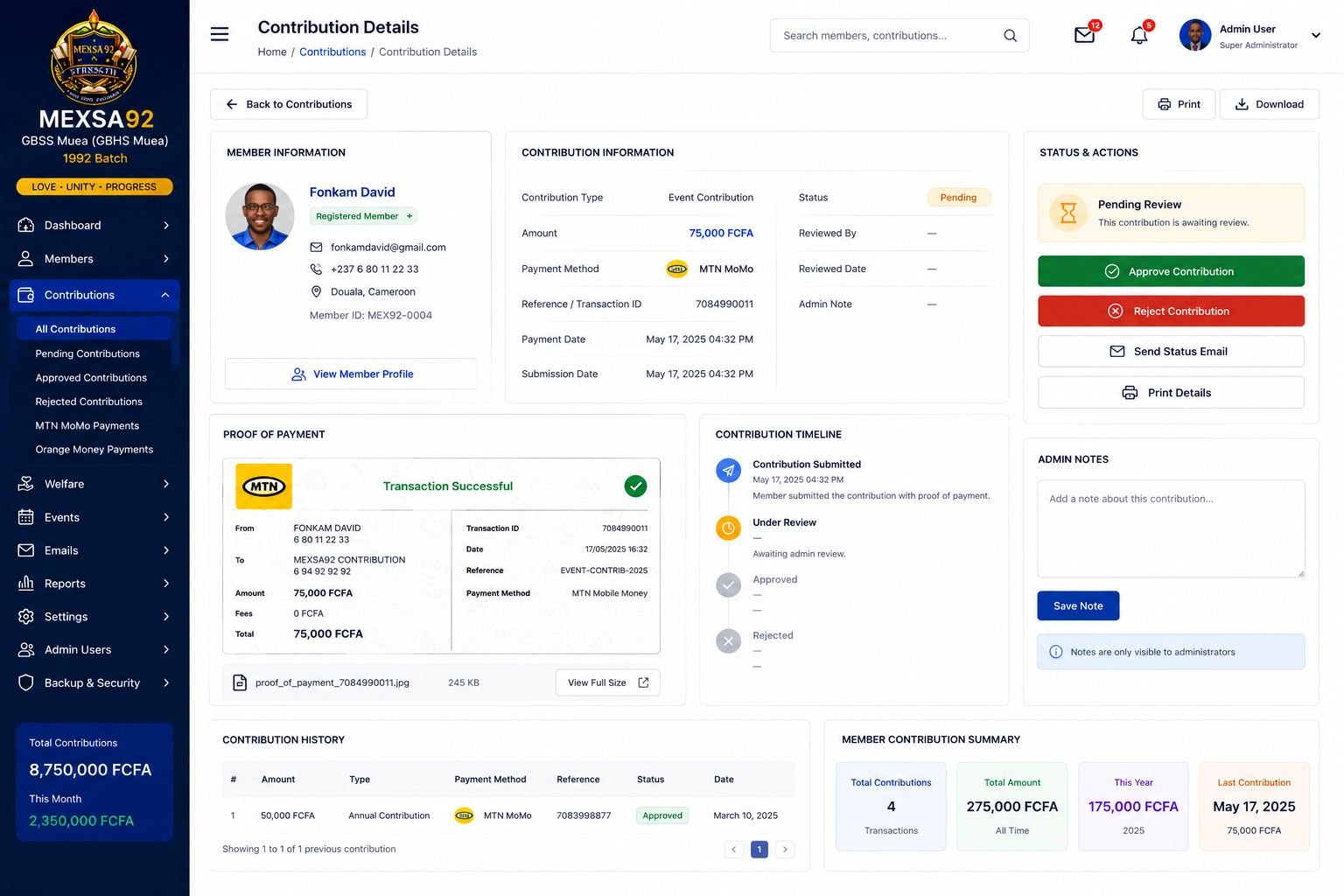Screen dimensions: 1344x896
Task: Click the Admin Users group icon
Action: click(x=26, y=649)
